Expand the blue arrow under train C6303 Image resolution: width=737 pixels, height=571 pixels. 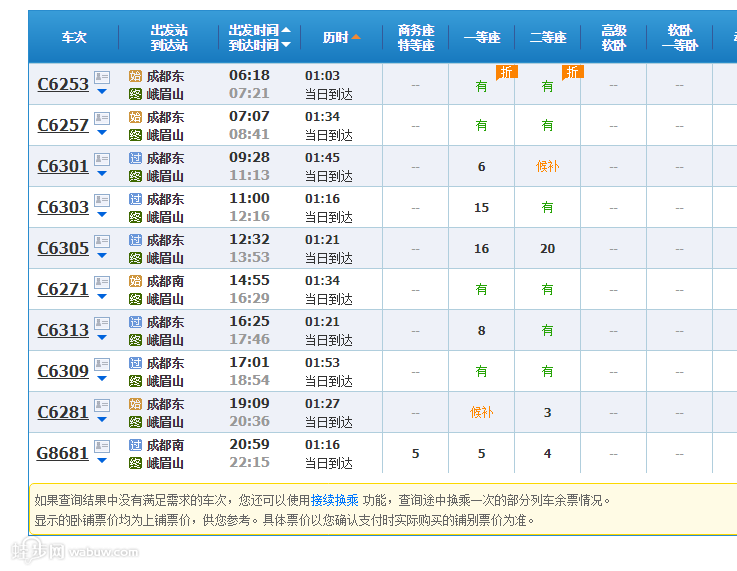tap(102, 215)
